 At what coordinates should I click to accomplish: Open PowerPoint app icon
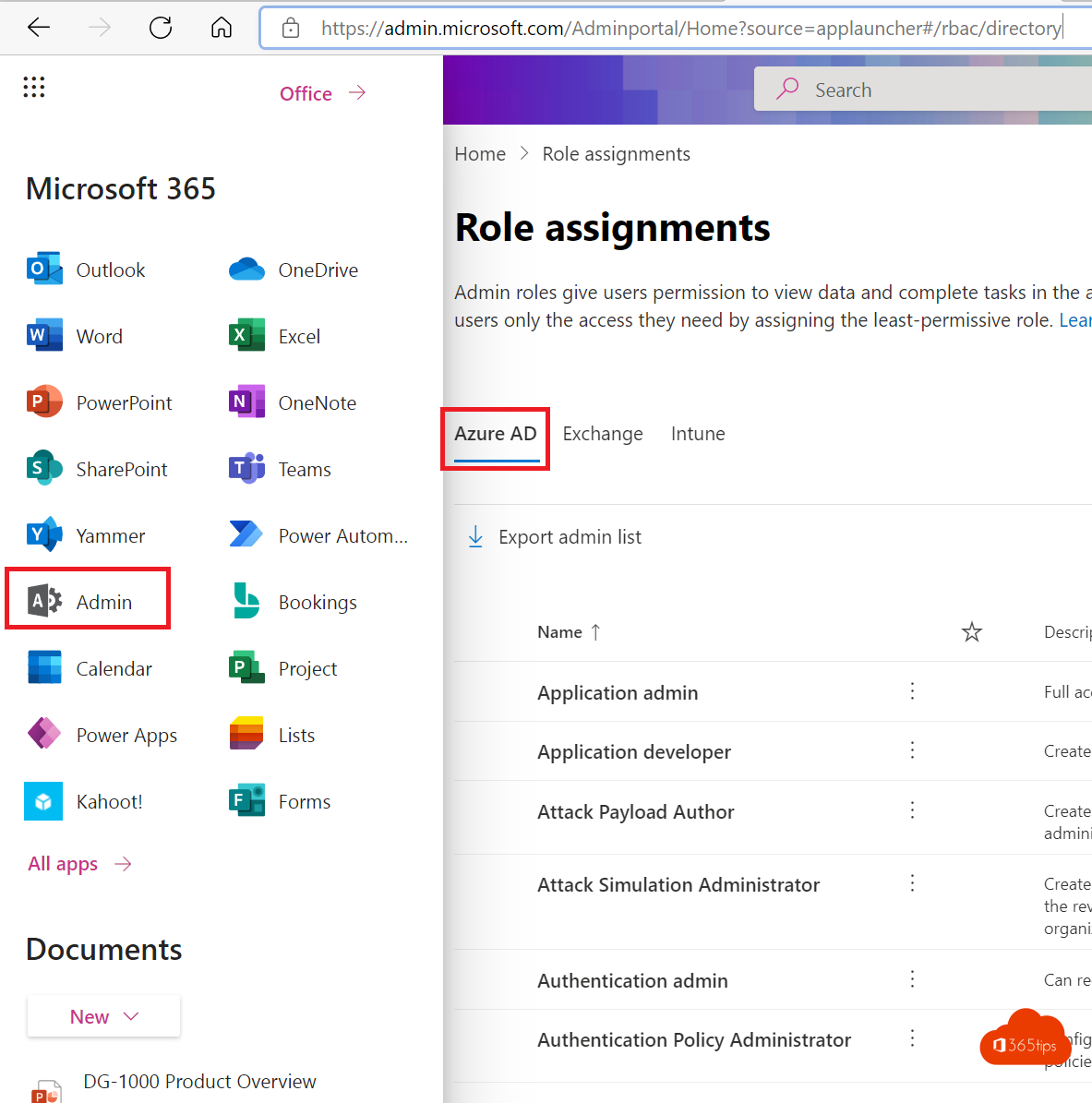pos(44,402)
